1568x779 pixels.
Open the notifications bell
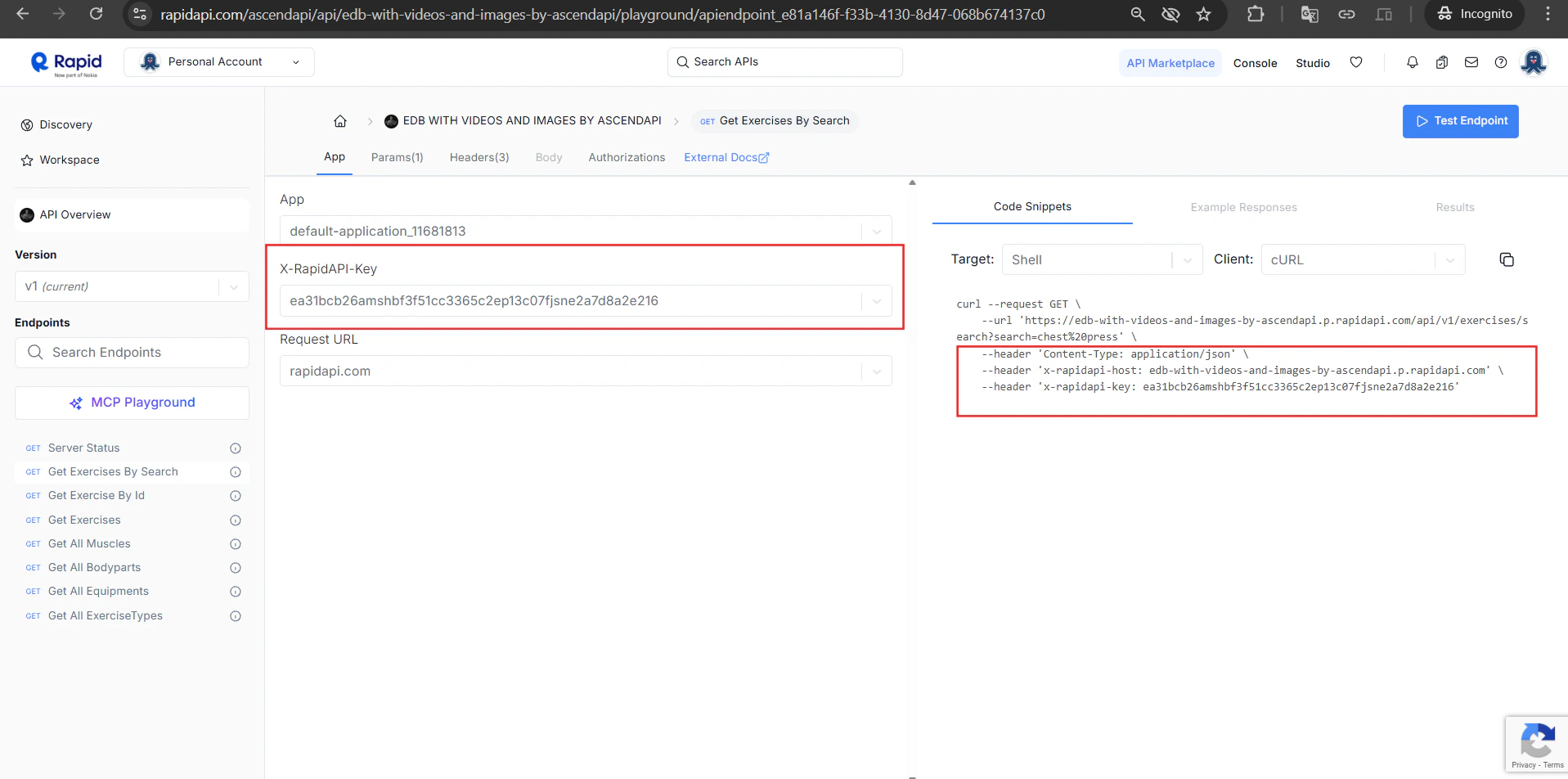tap(1412, 62)
